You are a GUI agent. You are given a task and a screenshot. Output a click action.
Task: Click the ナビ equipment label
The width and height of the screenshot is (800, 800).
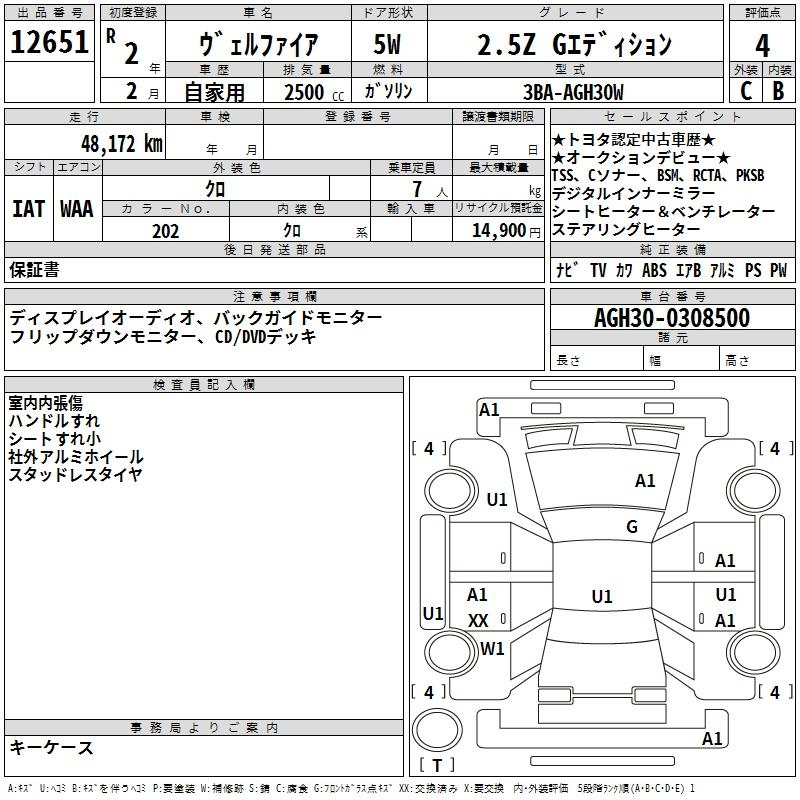[x=567, y=270]
